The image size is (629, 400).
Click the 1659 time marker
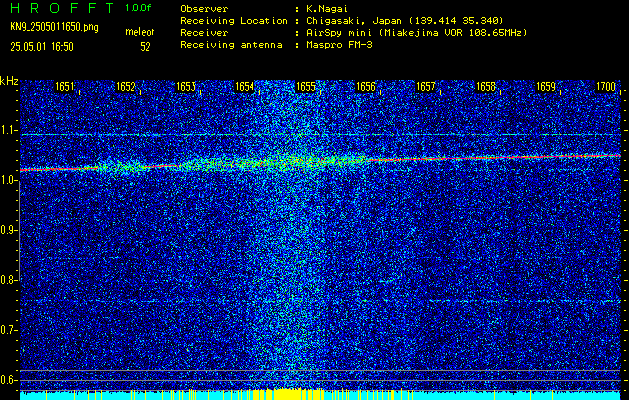coord(546,87)
